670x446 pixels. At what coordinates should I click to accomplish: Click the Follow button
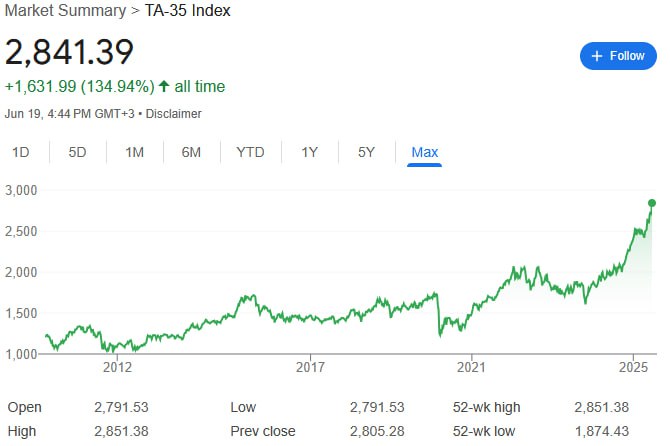pyautogui.click(x=618, y=56)
